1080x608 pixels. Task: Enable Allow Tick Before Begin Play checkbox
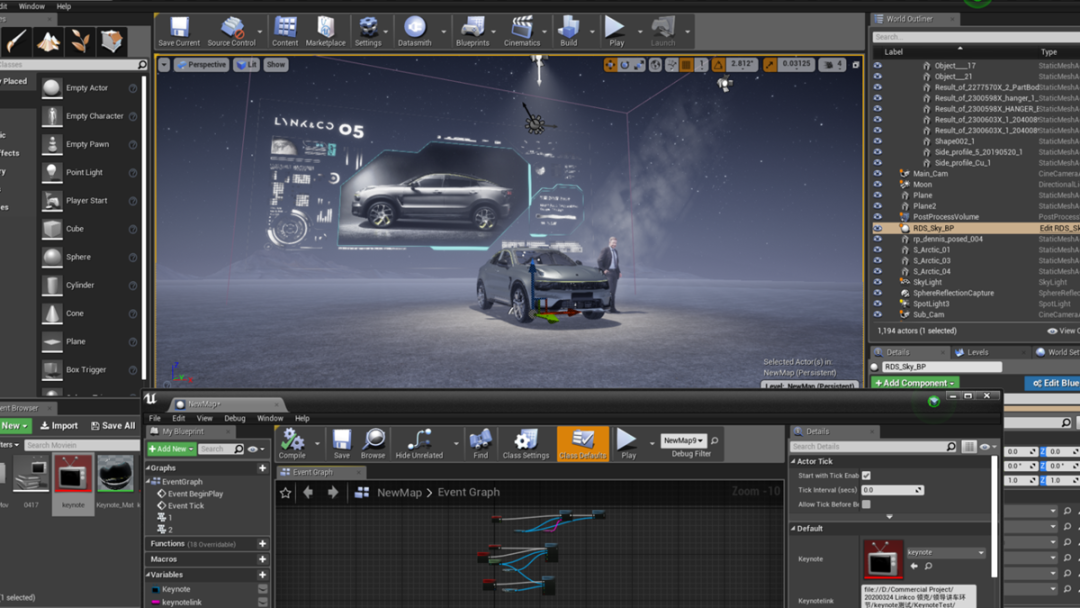tap(866, 504)
